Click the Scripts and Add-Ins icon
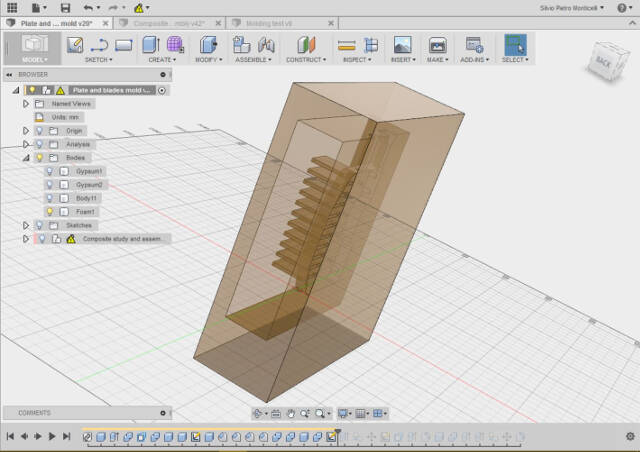 point(474,45)
